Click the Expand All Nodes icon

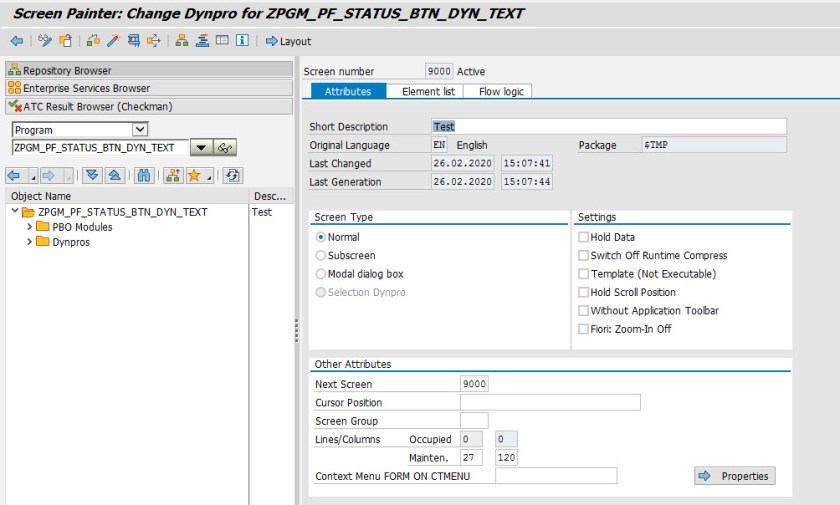(x=93, y=175)
